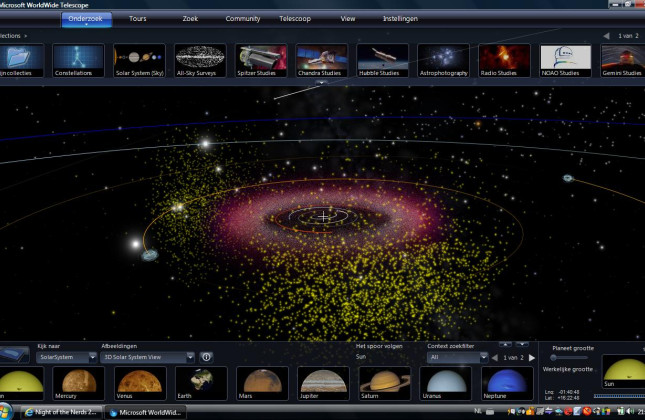Open the Spitzer Studies collection
Screen dimensions: 645x420
[x=261, y=60]
